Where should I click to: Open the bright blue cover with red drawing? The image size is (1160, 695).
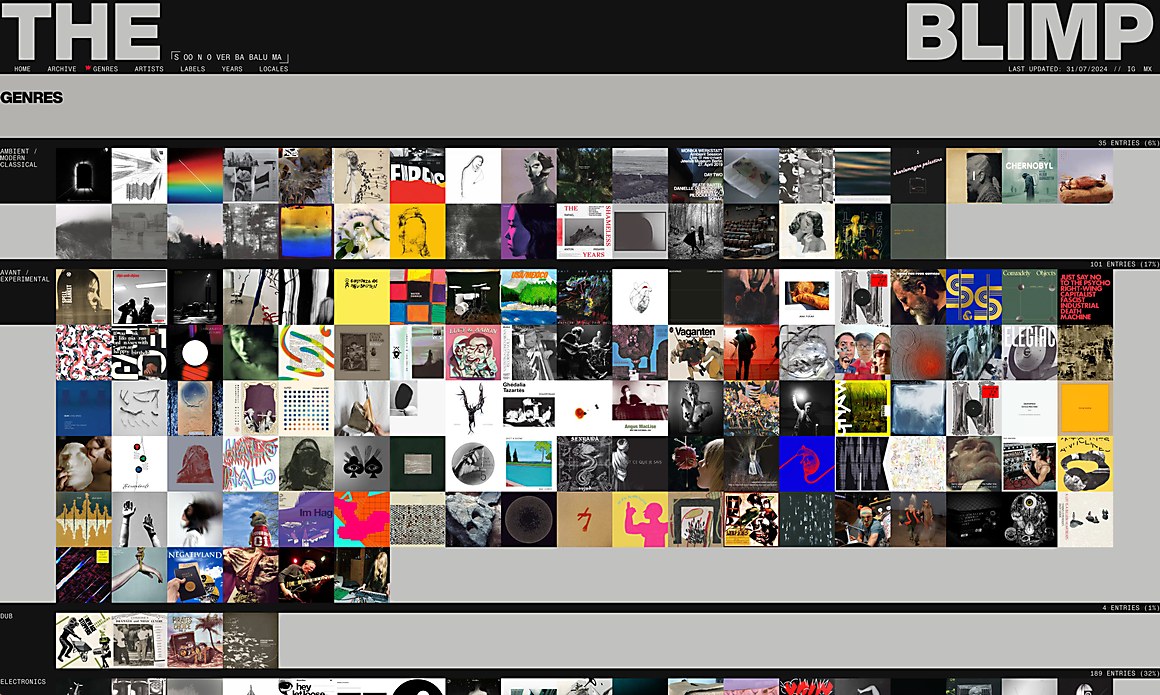[x=806, y=464]
